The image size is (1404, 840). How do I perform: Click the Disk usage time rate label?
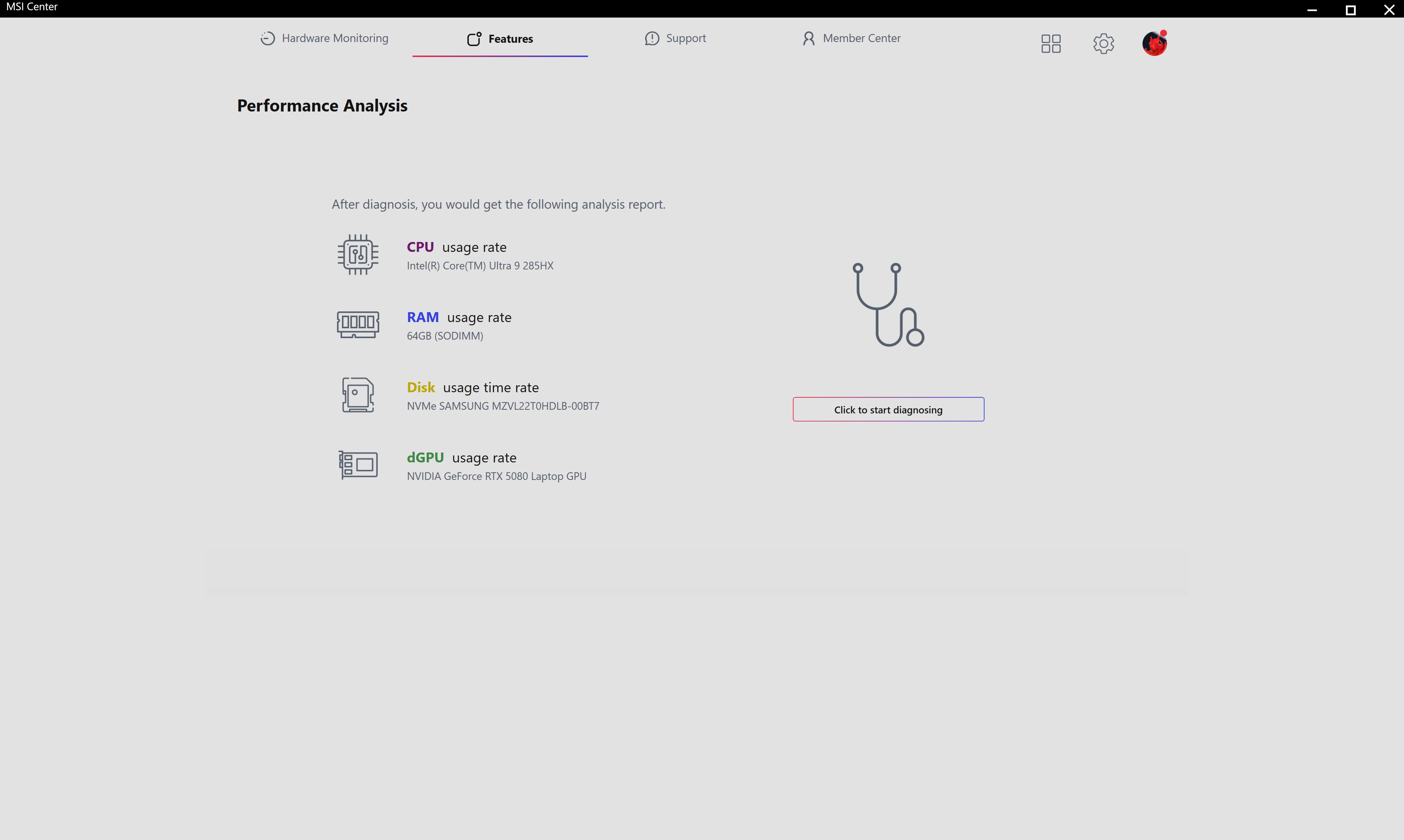(x=473, y=388)
